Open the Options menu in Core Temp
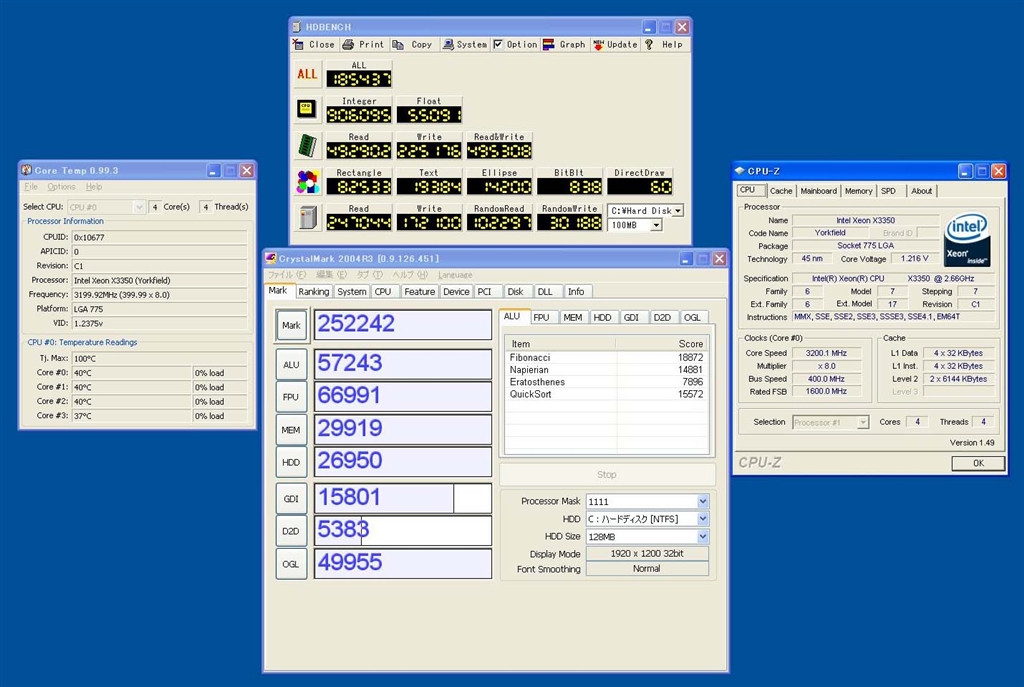This screenshot has height=687, width=1024. coord(61,187)
